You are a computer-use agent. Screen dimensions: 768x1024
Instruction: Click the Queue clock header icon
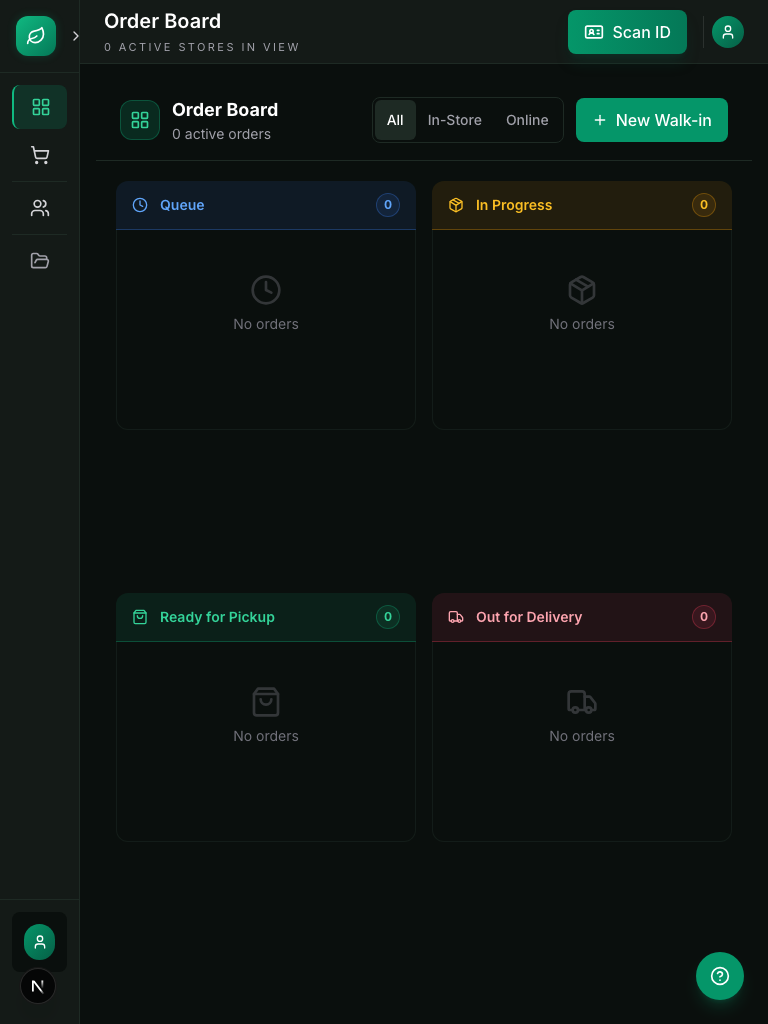(x=140, y=205)
